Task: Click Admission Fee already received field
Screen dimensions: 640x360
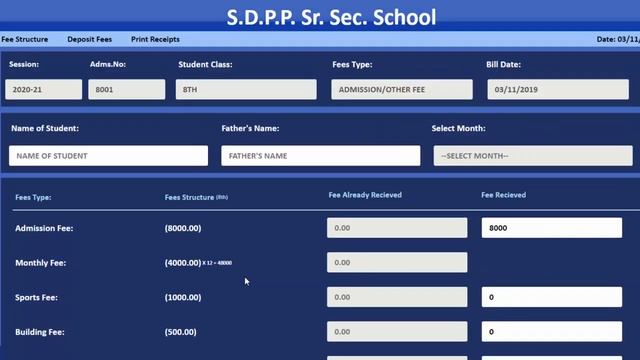Action: (397, 228)
